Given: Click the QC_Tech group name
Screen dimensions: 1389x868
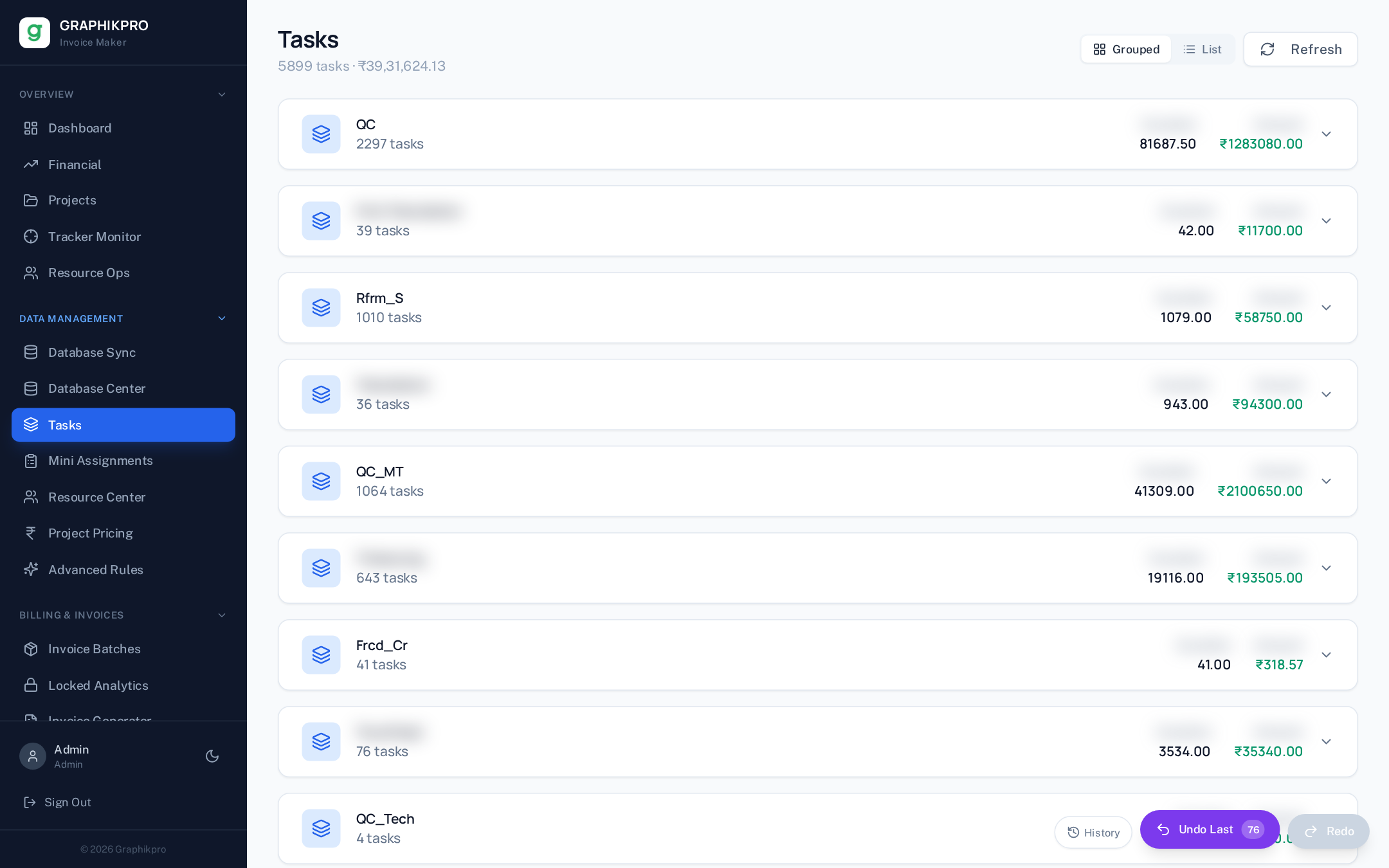Looking at the screenshot, I should (x=385, y=819).
